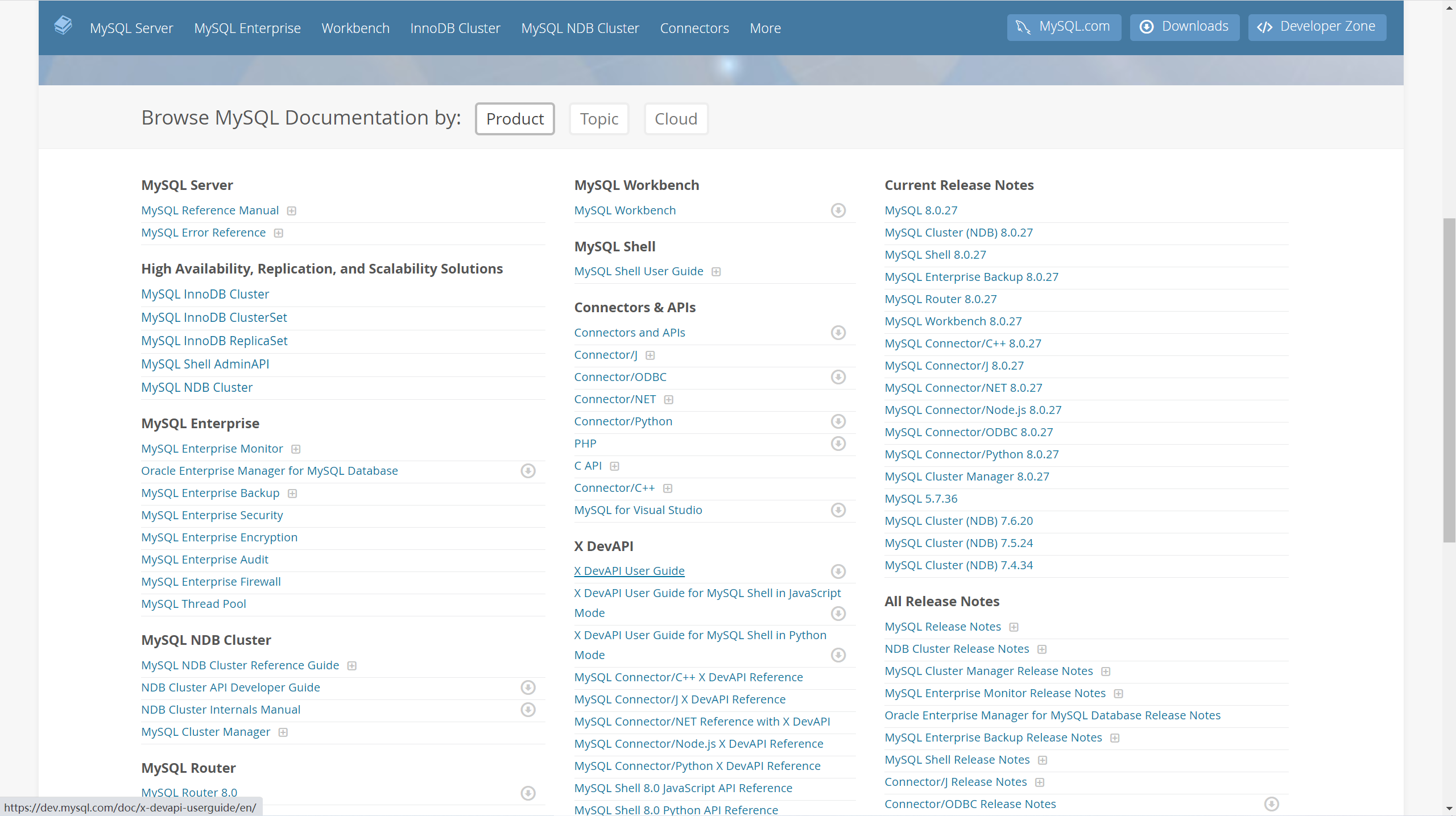This screenshot has width=1456, height=816.
Task: Click the scrollbar up arrow
Action: 1449,7
